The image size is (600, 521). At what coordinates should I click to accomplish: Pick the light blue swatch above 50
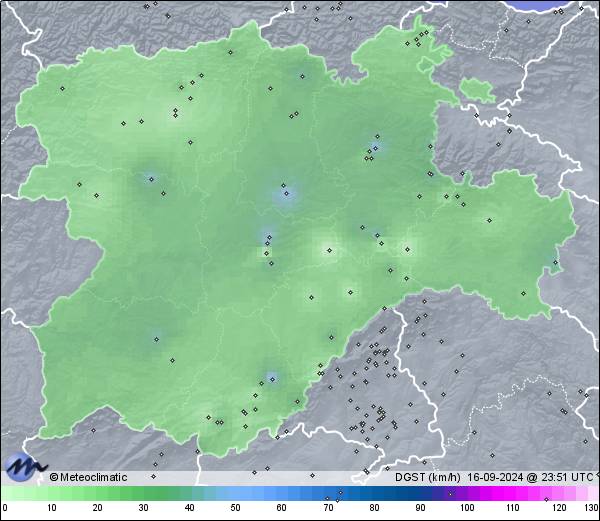[x=235, y=494]
